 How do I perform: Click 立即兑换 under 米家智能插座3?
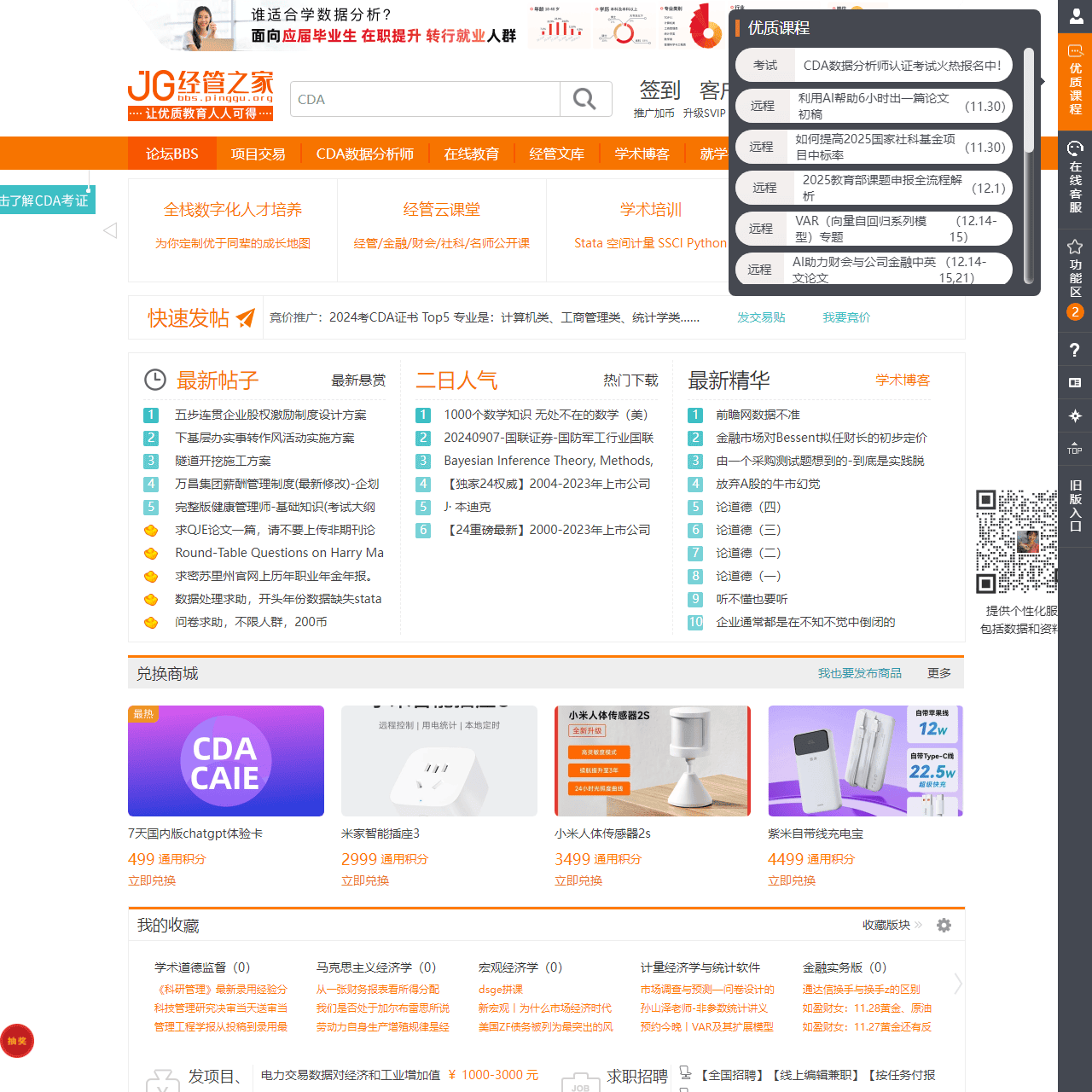pos(365,880)
